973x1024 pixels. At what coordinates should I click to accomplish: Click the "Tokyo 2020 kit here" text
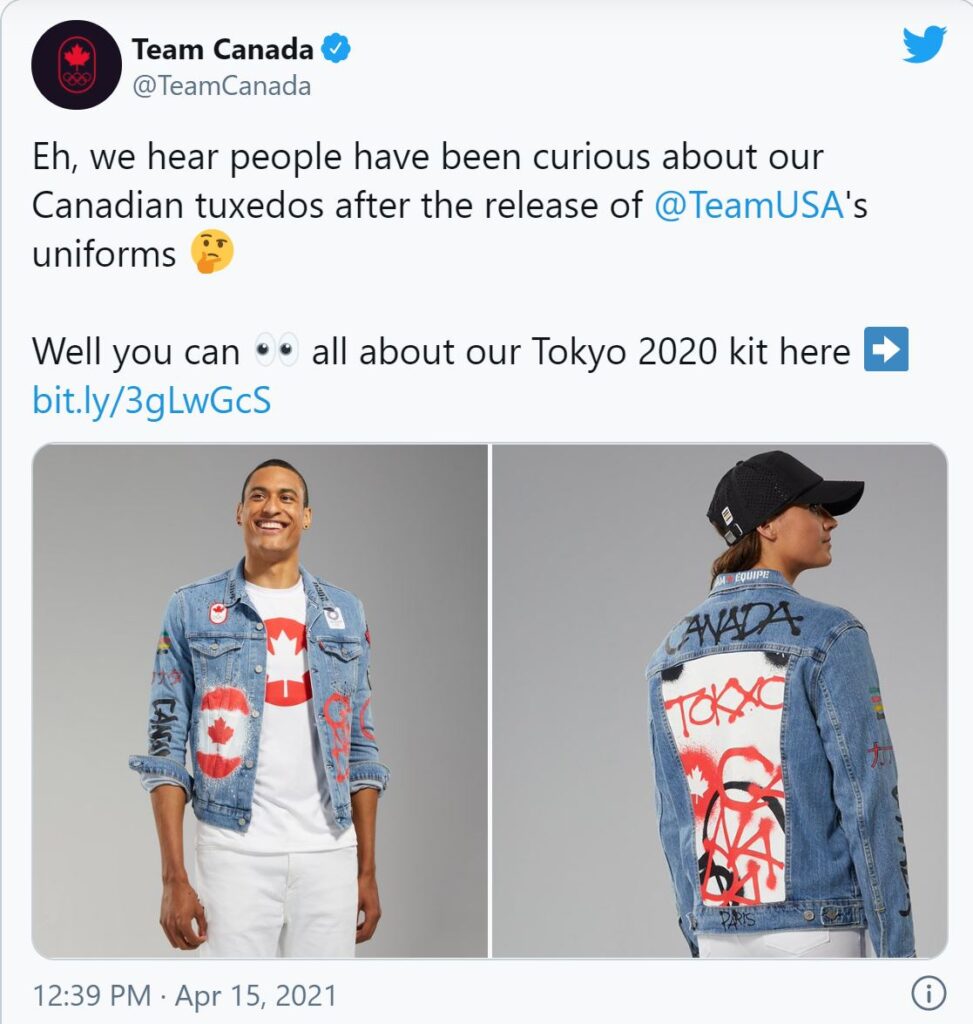tap(691, 351)
